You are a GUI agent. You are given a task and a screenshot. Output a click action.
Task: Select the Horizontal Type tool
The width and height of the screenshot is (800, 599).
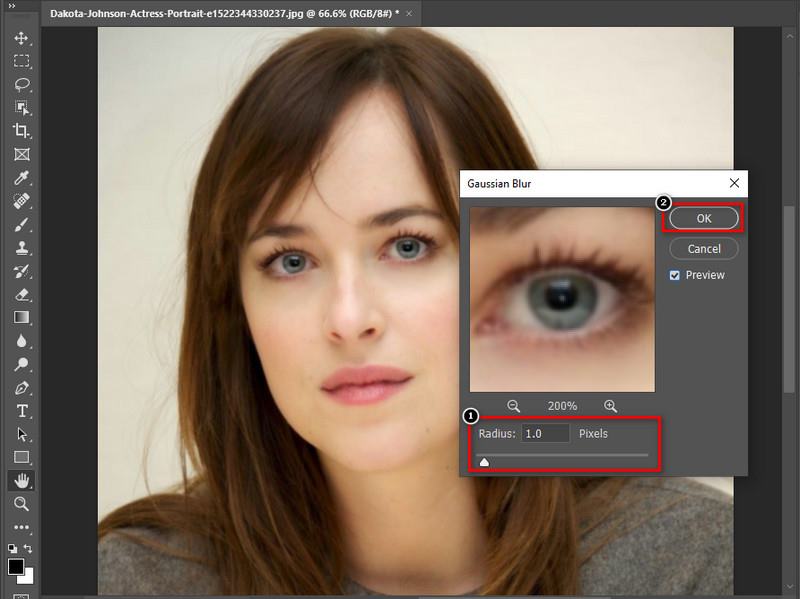21,411
